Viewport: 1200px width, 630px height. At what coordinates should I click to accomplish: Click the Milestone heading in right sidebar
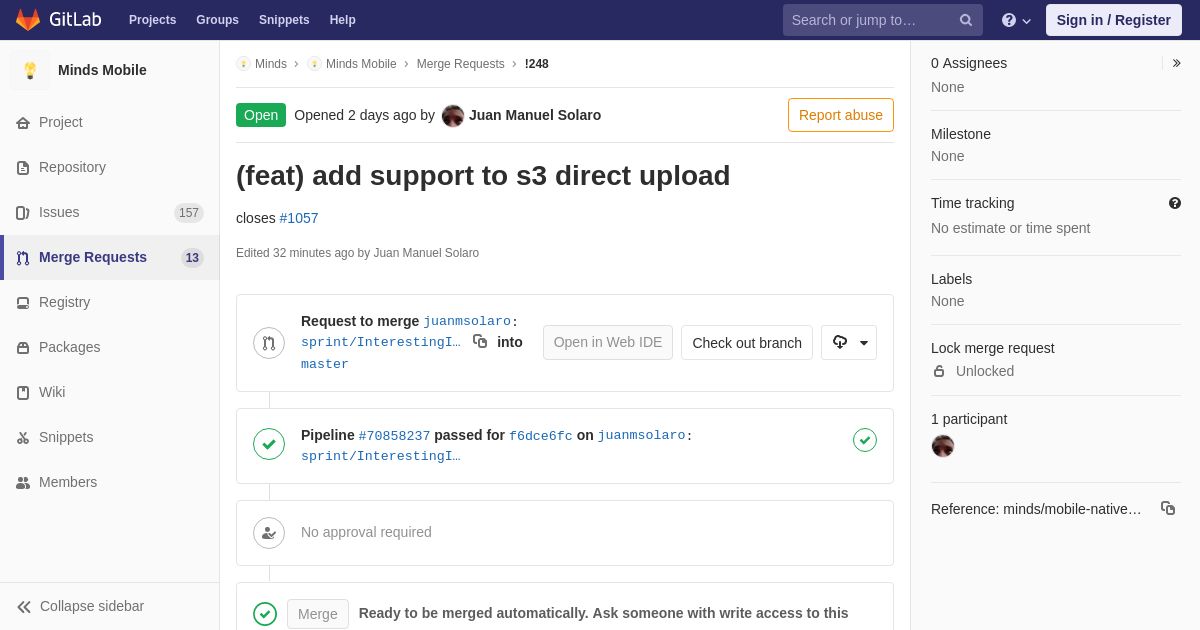pyautogui.click(x=961, y=134)
